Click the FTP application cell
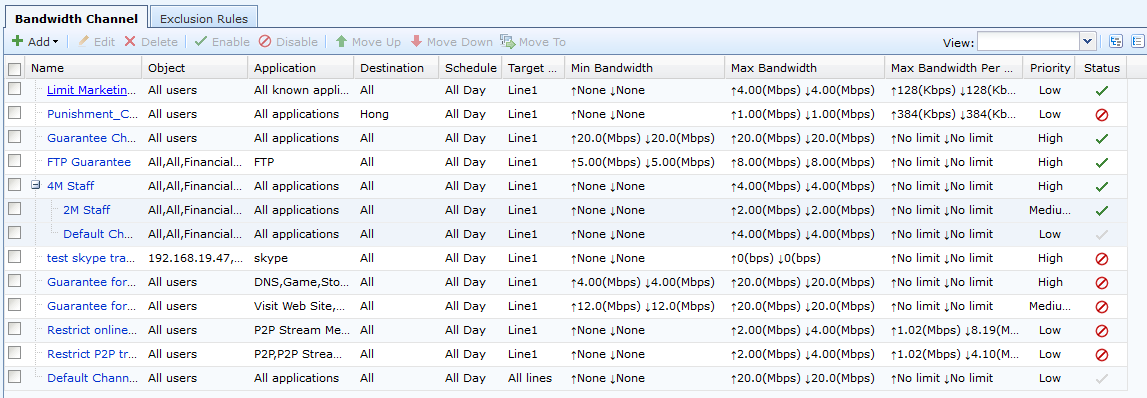Viewport: 1147px width, 398px height. [x=264, y=162]
